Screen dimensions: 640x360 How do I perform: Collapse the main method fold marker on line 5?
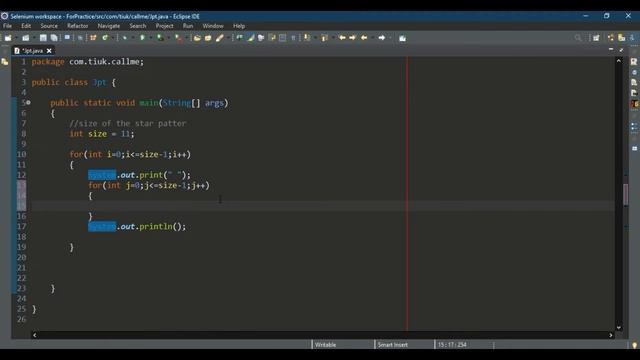point(29,102)
